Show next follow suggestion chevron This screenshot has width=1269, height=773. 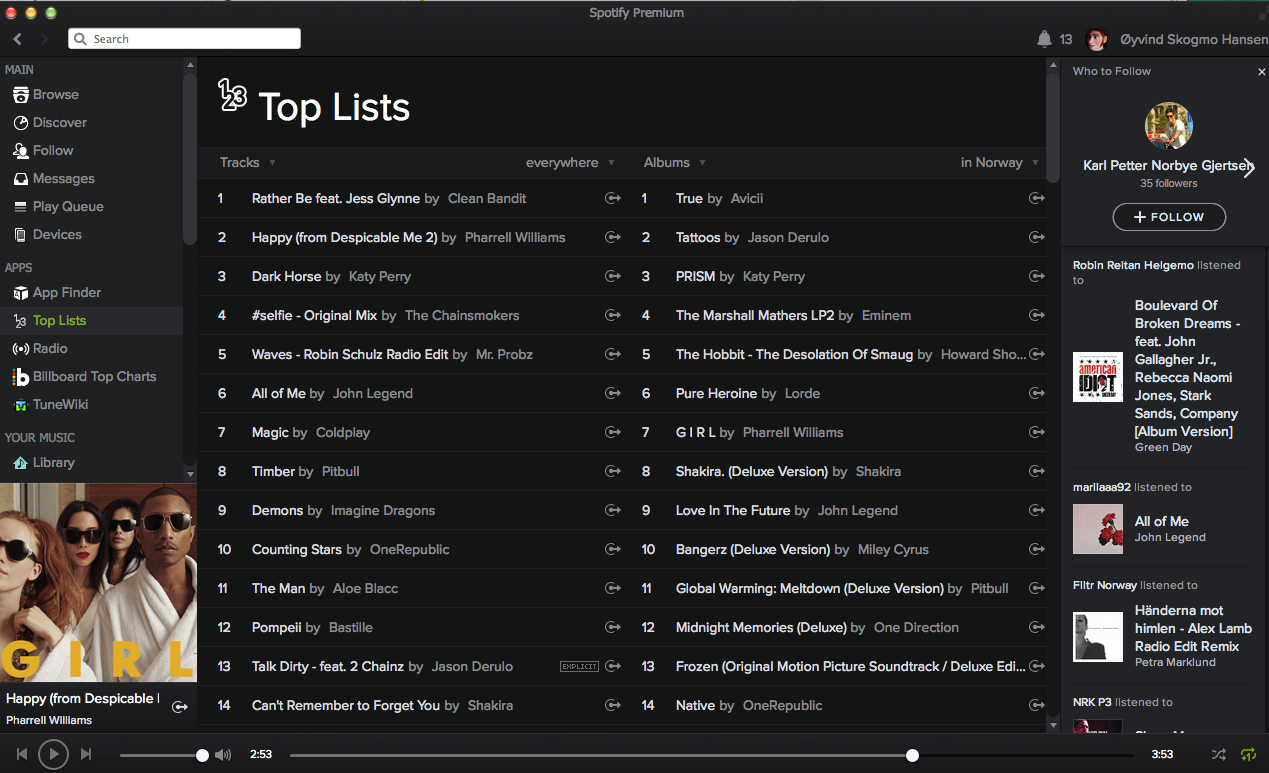(x=1249, y=168)
